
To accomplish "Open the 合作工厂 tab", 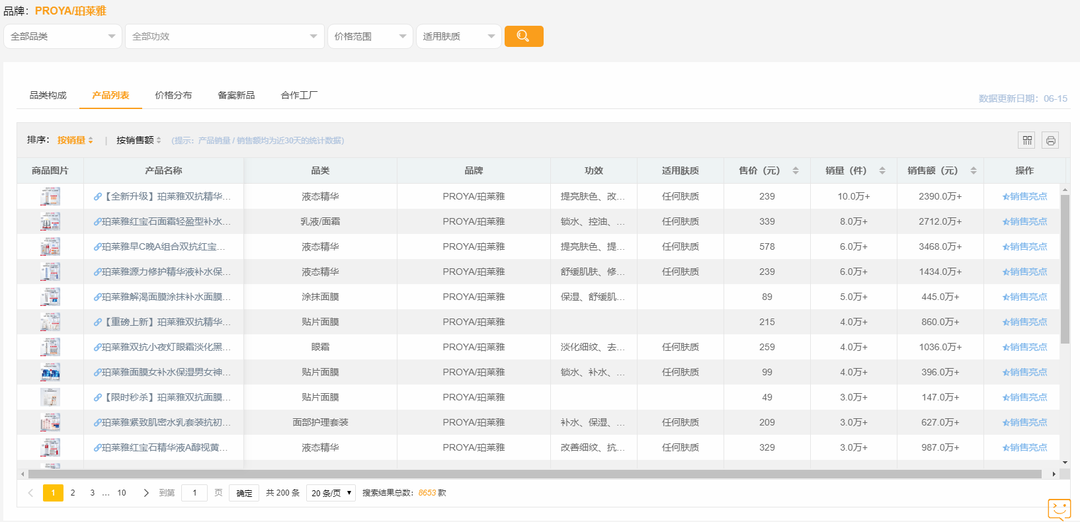I will [x=299, y=96].
